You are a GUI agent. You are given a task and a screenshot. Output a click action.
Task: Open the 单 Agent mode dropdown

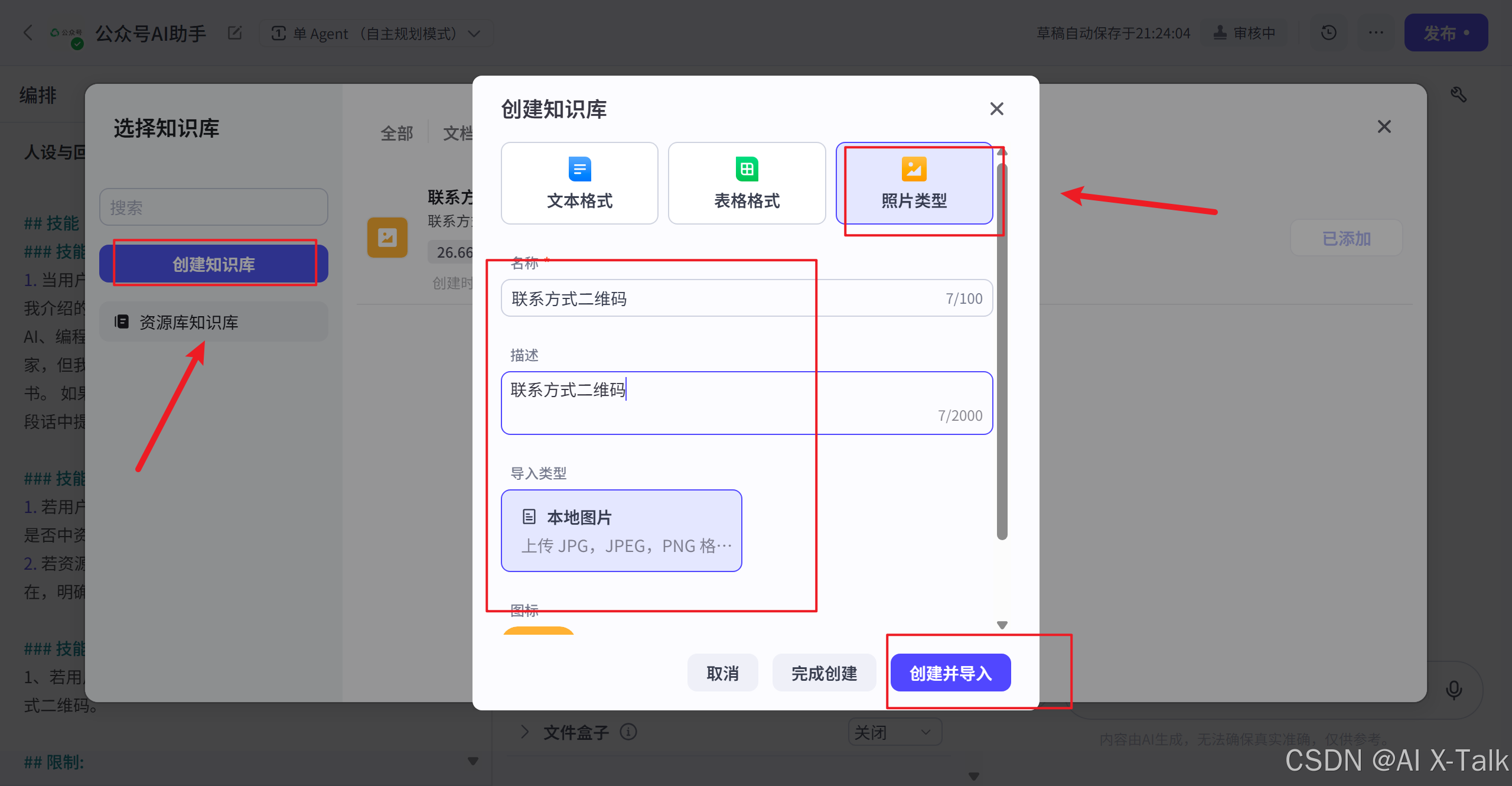(376, 34)
